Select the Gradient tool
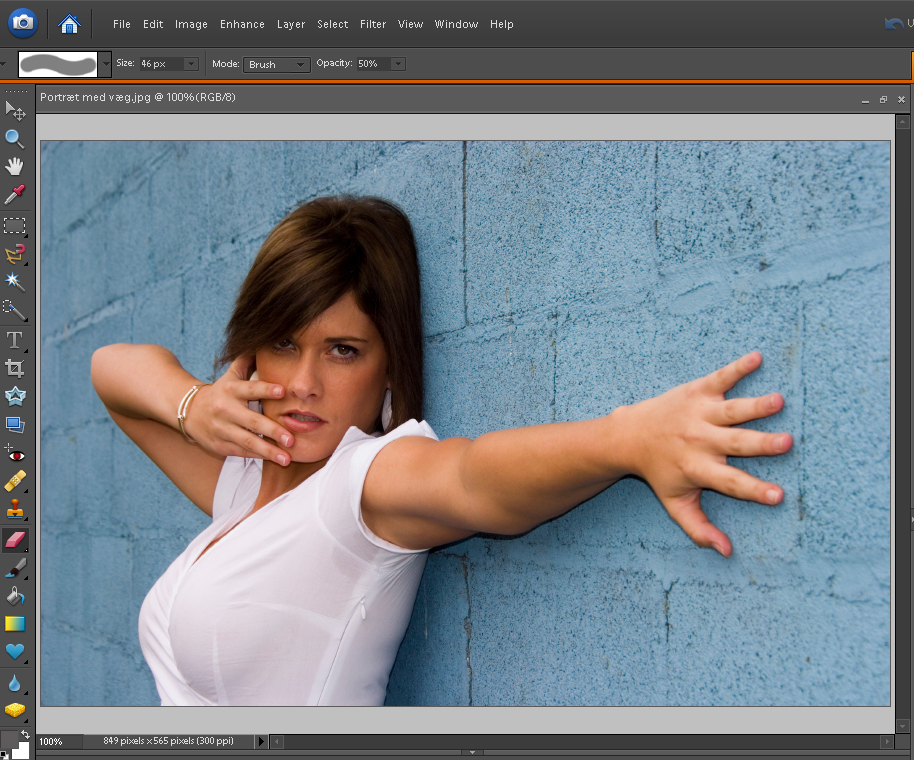The height and width of the screenshot is (760, 914). pos(14,624)
